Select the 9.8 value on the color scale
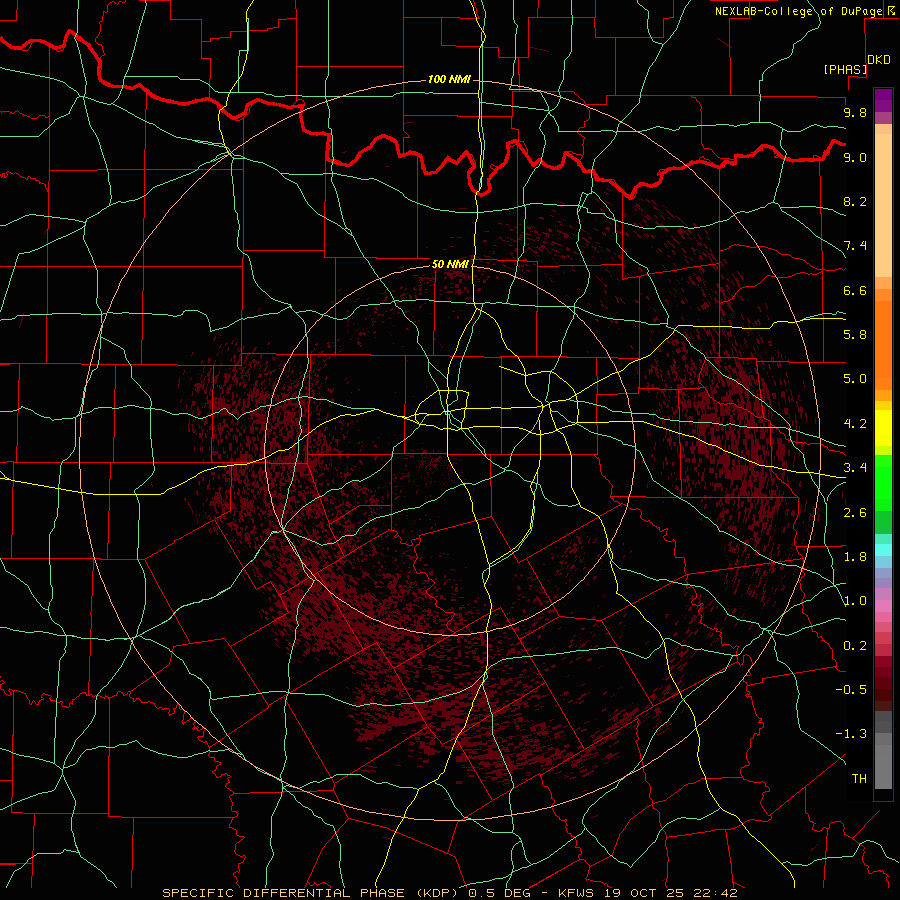900x900 pixels. 855,112
